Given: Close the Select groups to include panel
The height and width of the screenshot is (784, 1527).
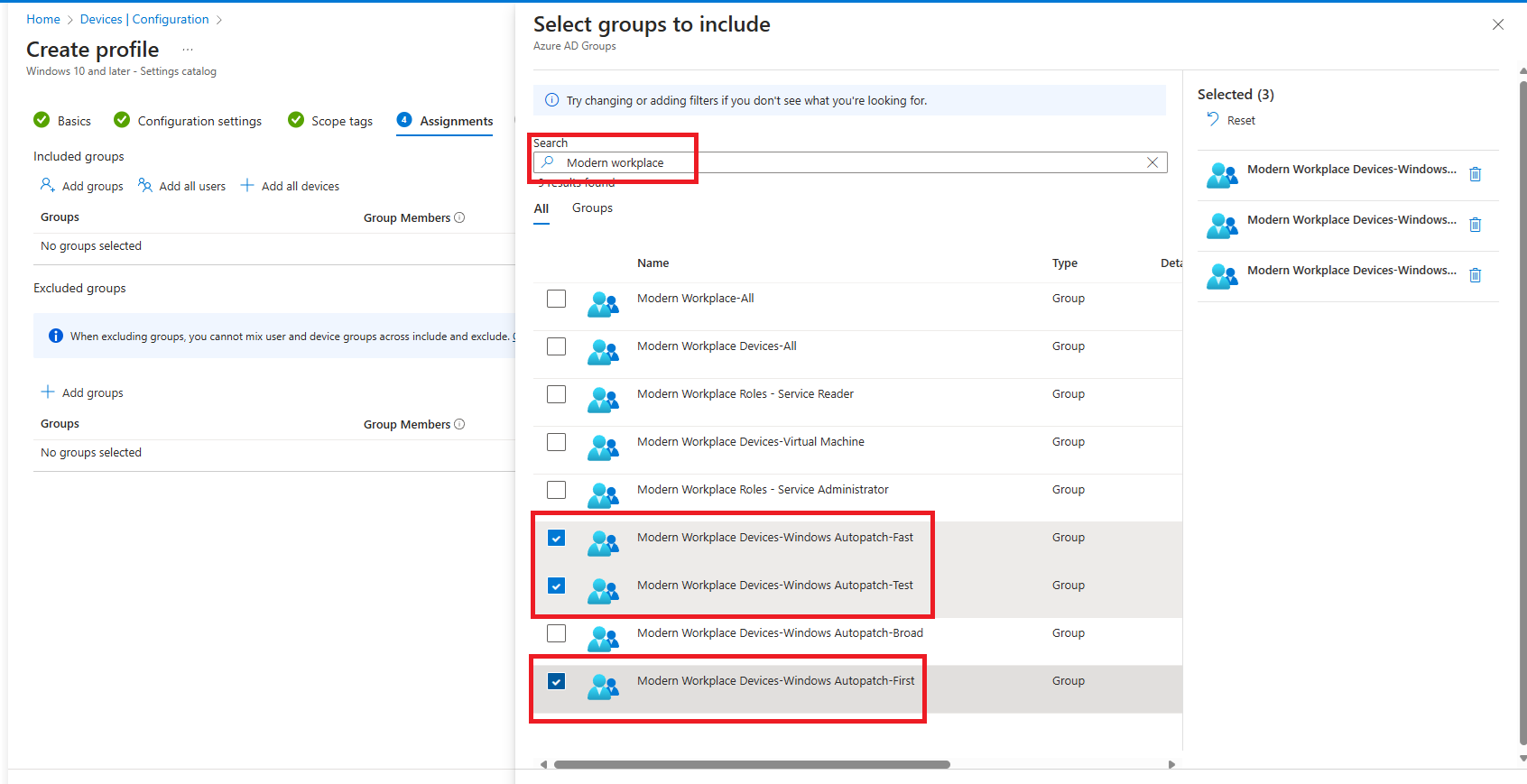Looking at the screenshot, I should point(1498,24).
